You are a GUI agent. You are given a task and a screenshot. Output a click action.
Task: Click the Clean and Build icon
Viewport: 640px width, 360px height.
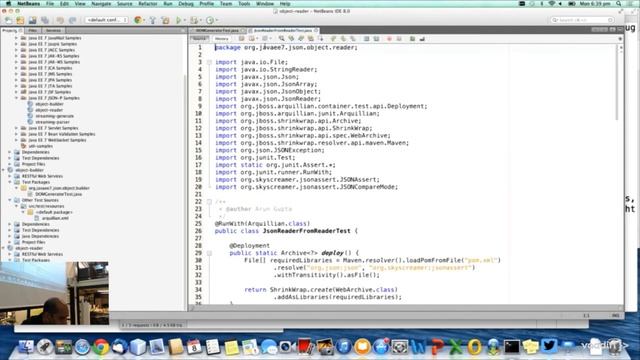point(165,20)
